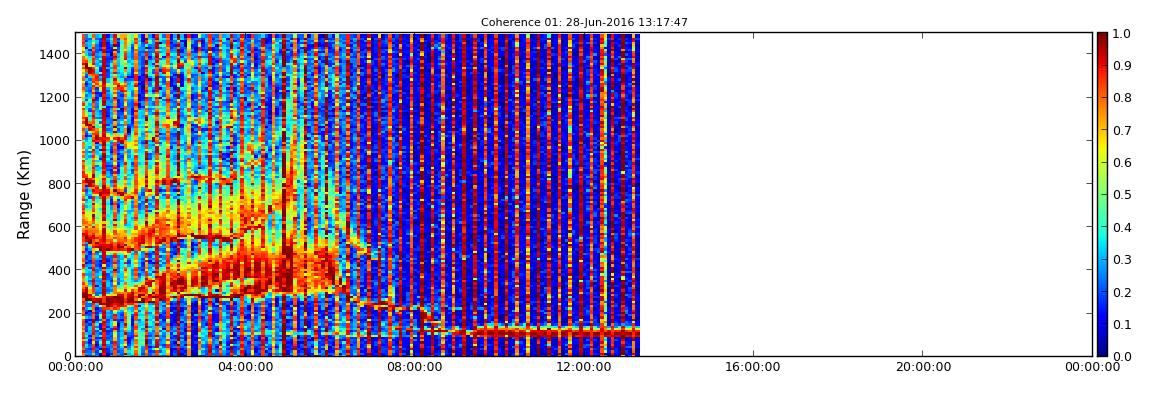This screenshot has height=407, width=1150.
Task: Click the colorbar 0.8 tick label
Action: click(x=1122, y=98)
